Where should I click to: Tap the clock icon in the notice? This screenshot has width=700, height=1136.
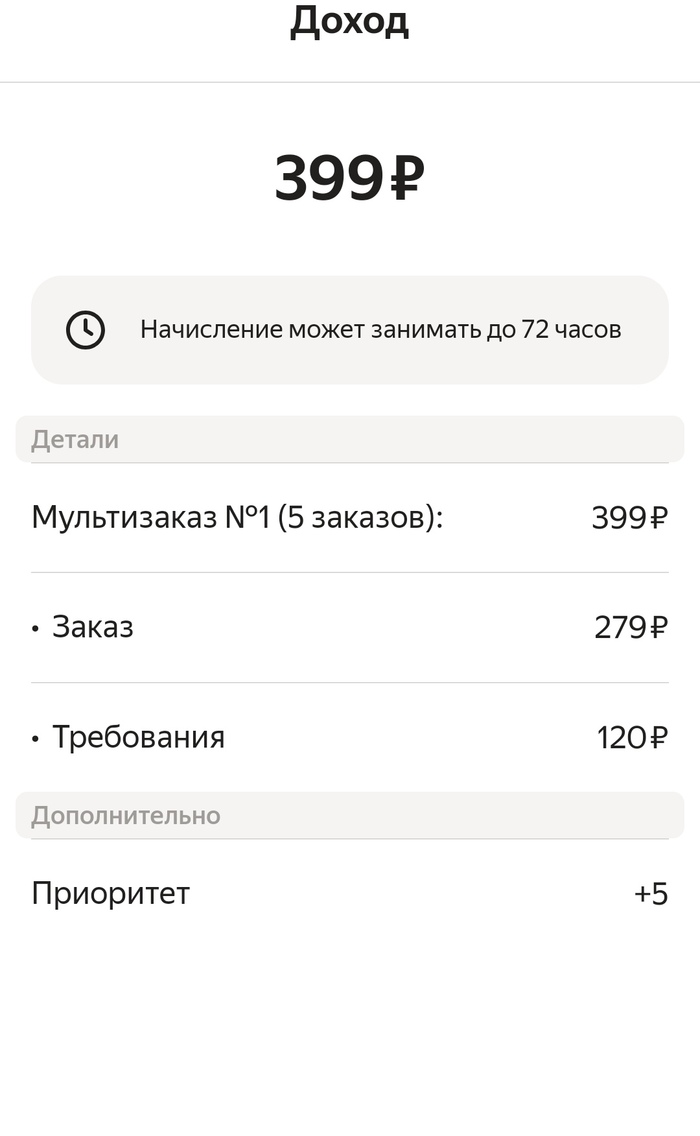[85, 329]
